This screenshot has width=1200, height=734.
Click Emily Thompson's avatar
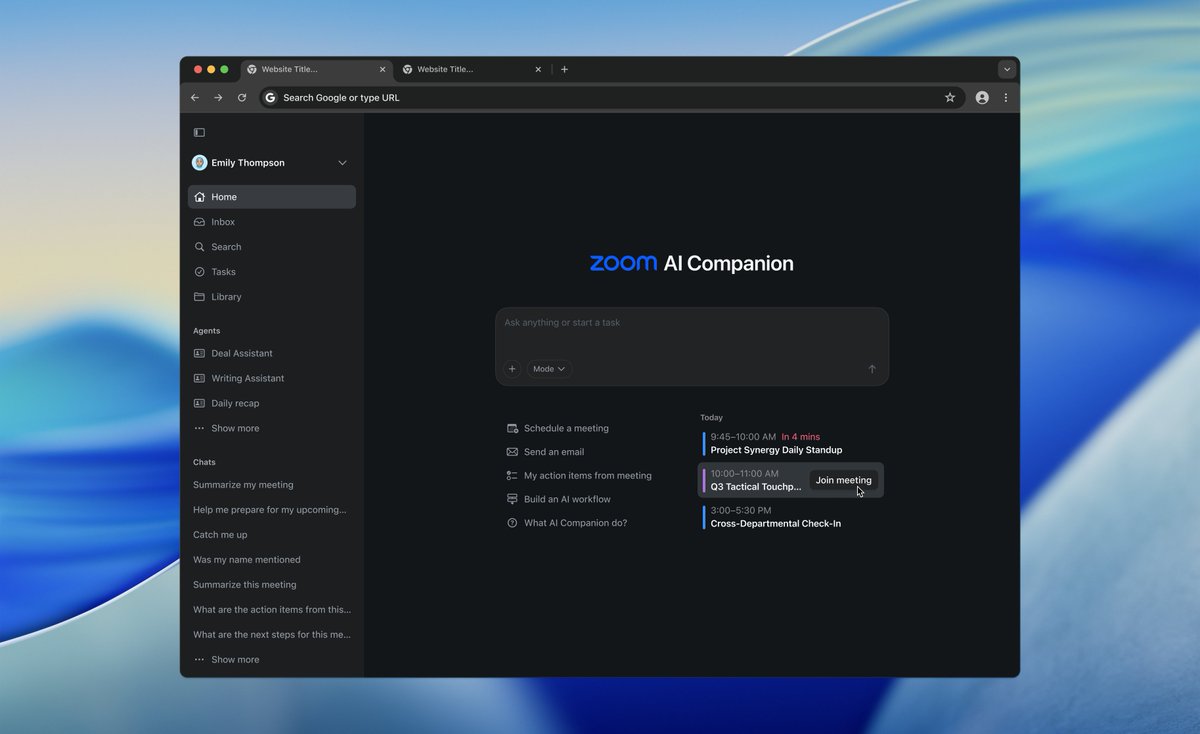click(x=200, y=163)
